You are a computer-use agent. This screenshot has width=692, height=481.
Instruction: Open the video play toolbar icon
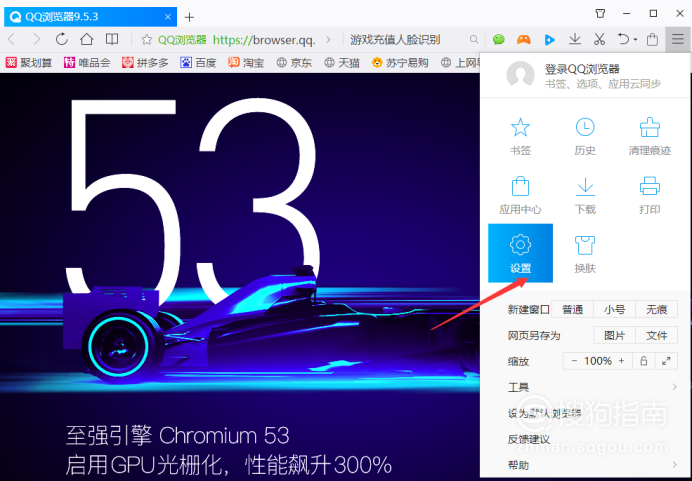(x=549, y=40)
